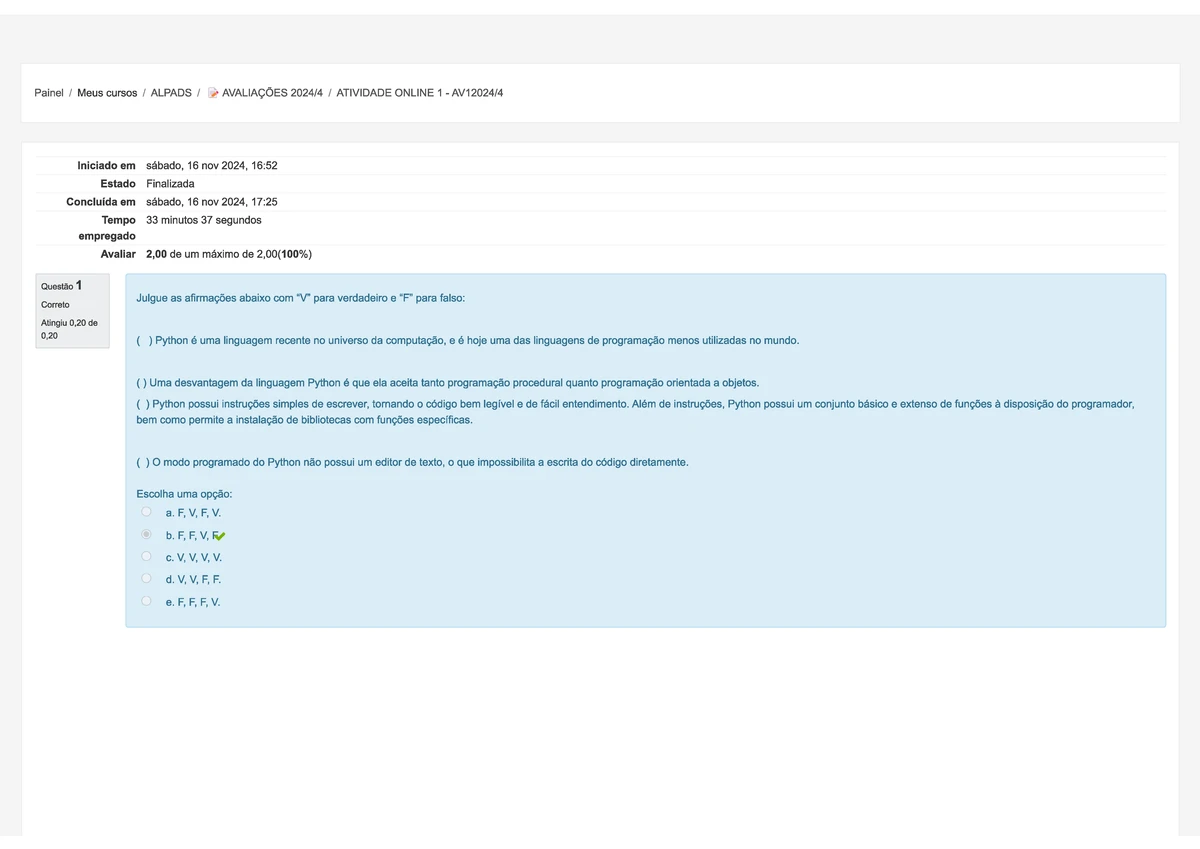The width and height of the screenshot is (1200, 849).
Task: Choose radio option c. V, V, V, V.
Action: [147, 557]
